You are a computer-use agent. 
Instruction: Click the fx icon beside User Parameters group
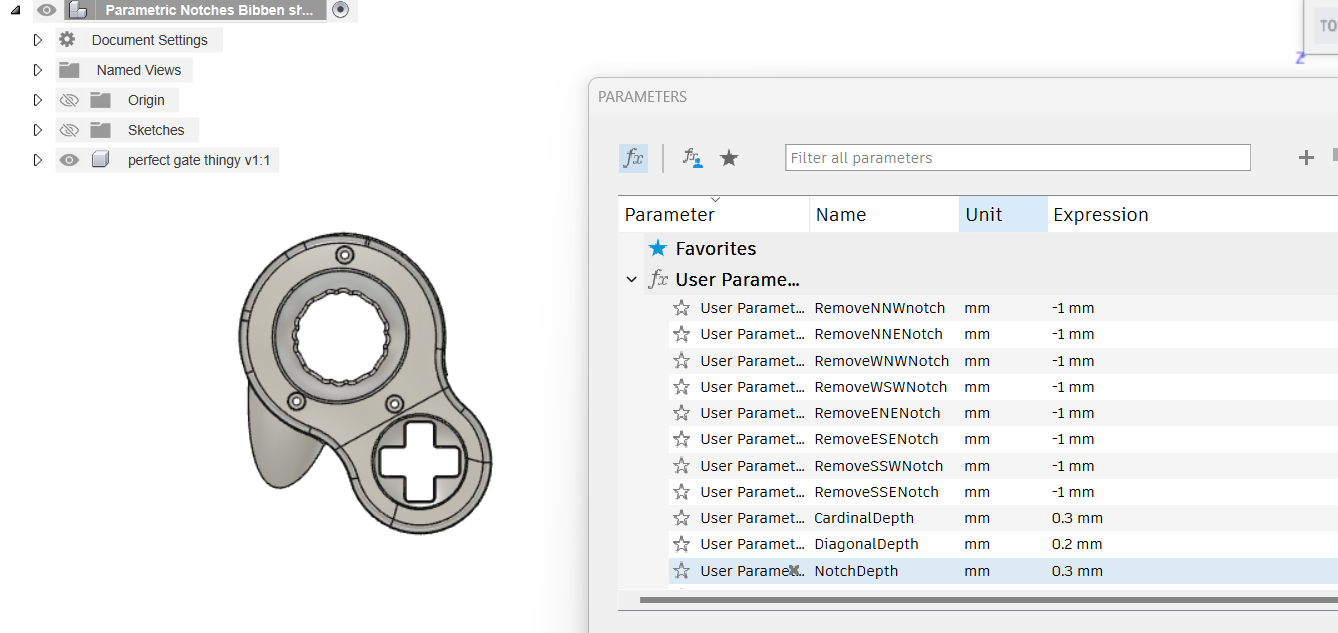[658, 279]
